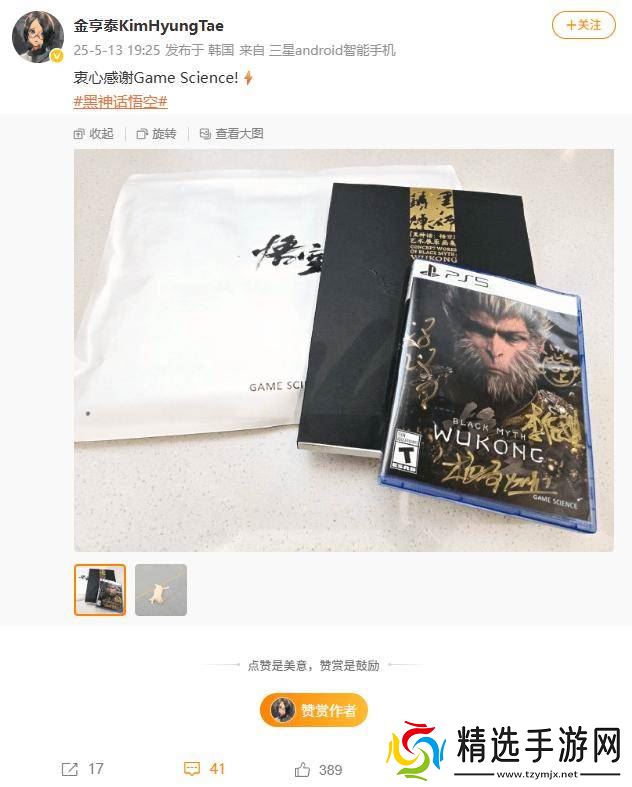The width and height of the screenshot is (632, 787).
Task: Open the comments icon showing 41
Action: [x=192, y=769]
